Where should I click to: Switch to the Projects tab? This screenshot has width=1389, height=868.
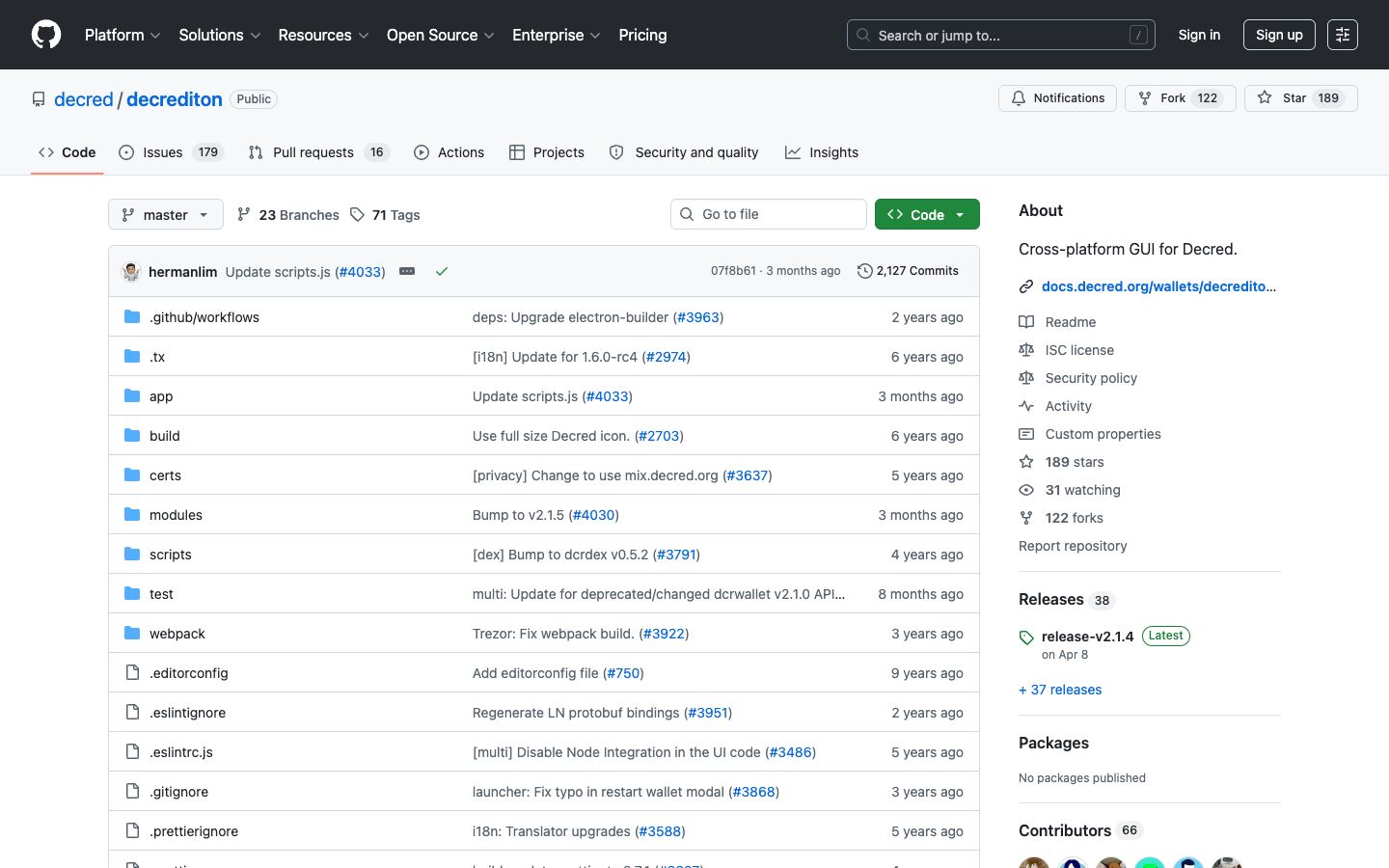[x=547, y=152]
